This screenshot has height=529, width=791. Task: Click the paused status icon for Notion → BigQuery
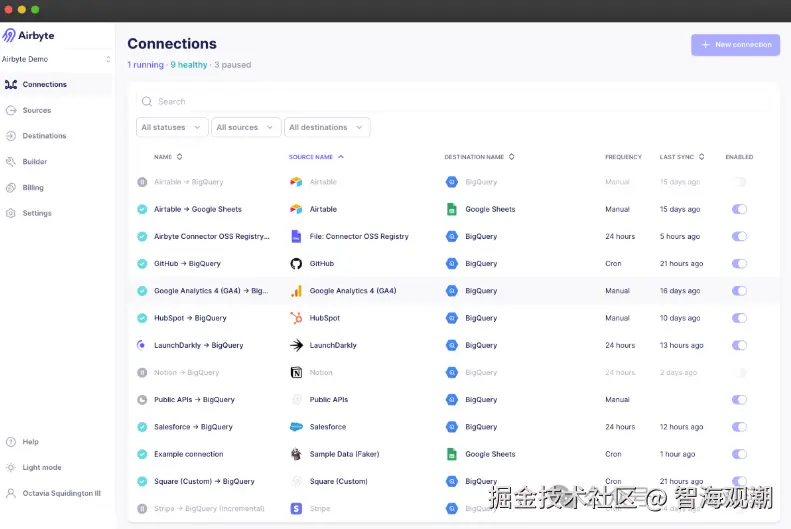(142, 372)
